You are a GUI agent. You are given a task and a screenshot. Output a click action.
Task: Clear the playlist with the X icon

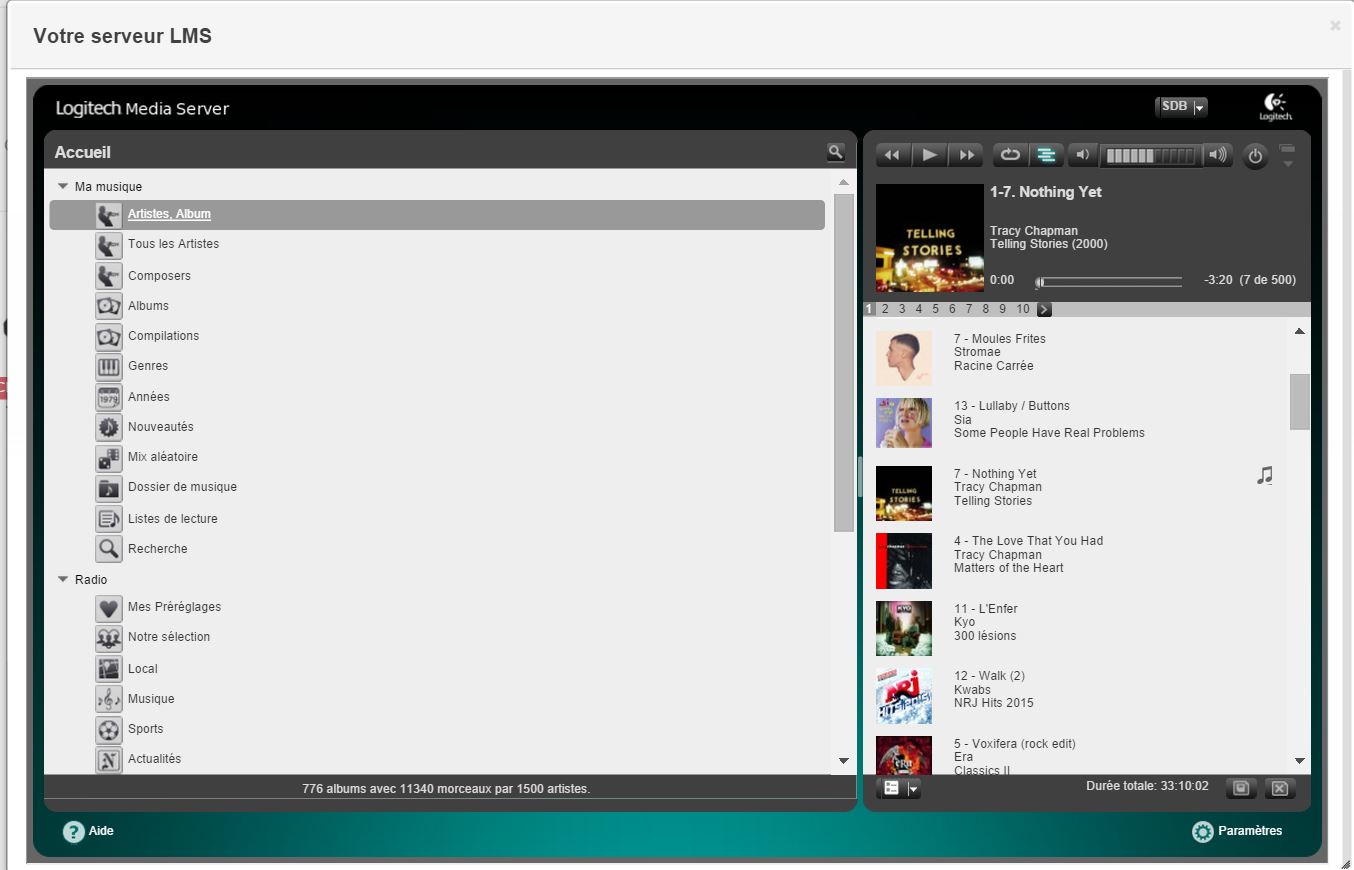point(1280,788)
